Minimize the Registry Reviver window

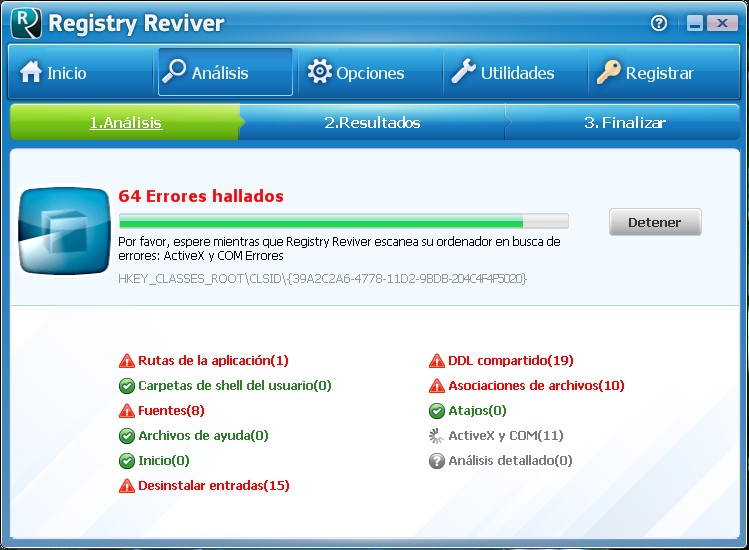tap(695, 23)
